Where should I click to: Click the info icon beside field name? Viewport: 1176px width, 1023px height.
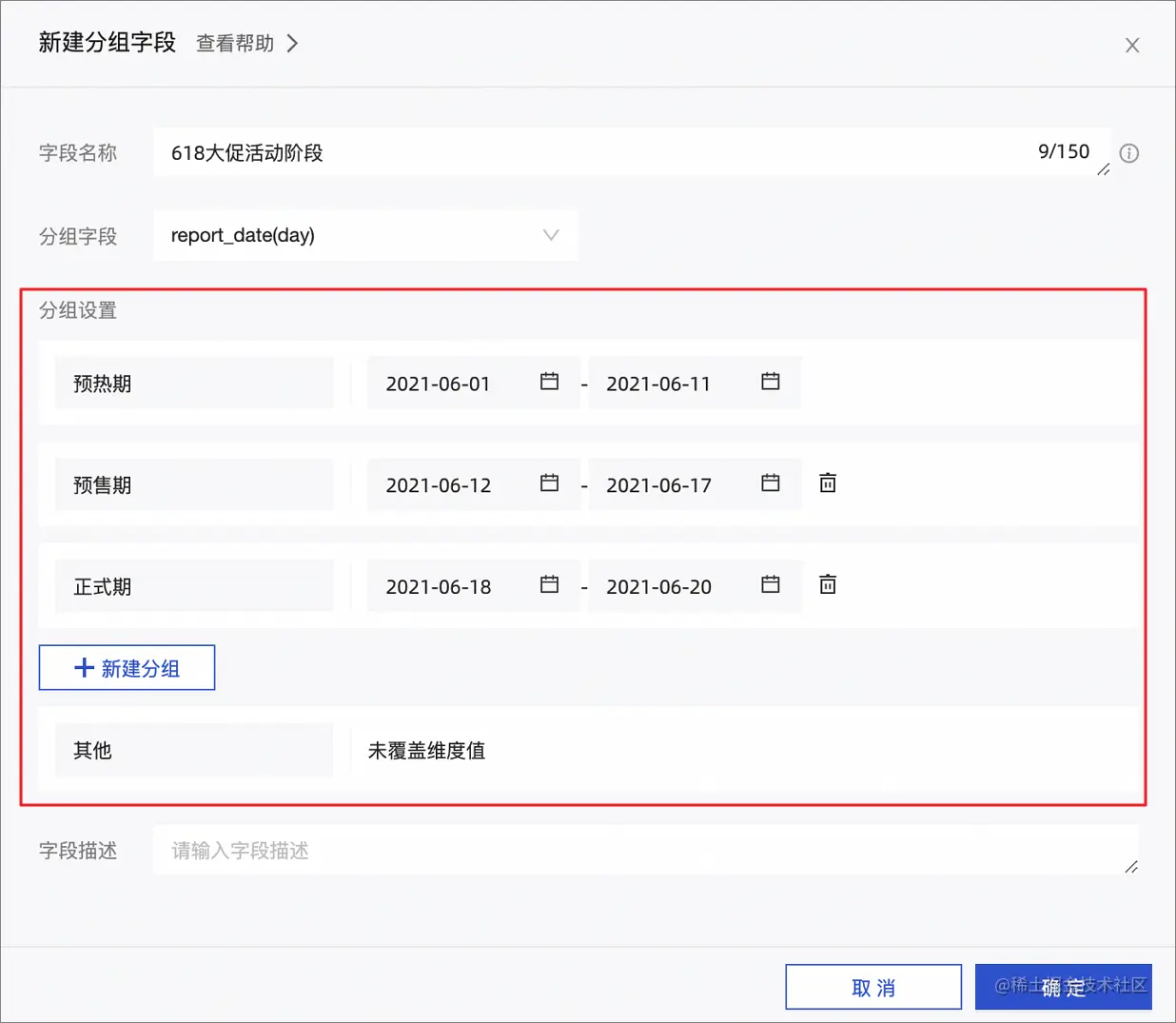(x=1129, y=153)
